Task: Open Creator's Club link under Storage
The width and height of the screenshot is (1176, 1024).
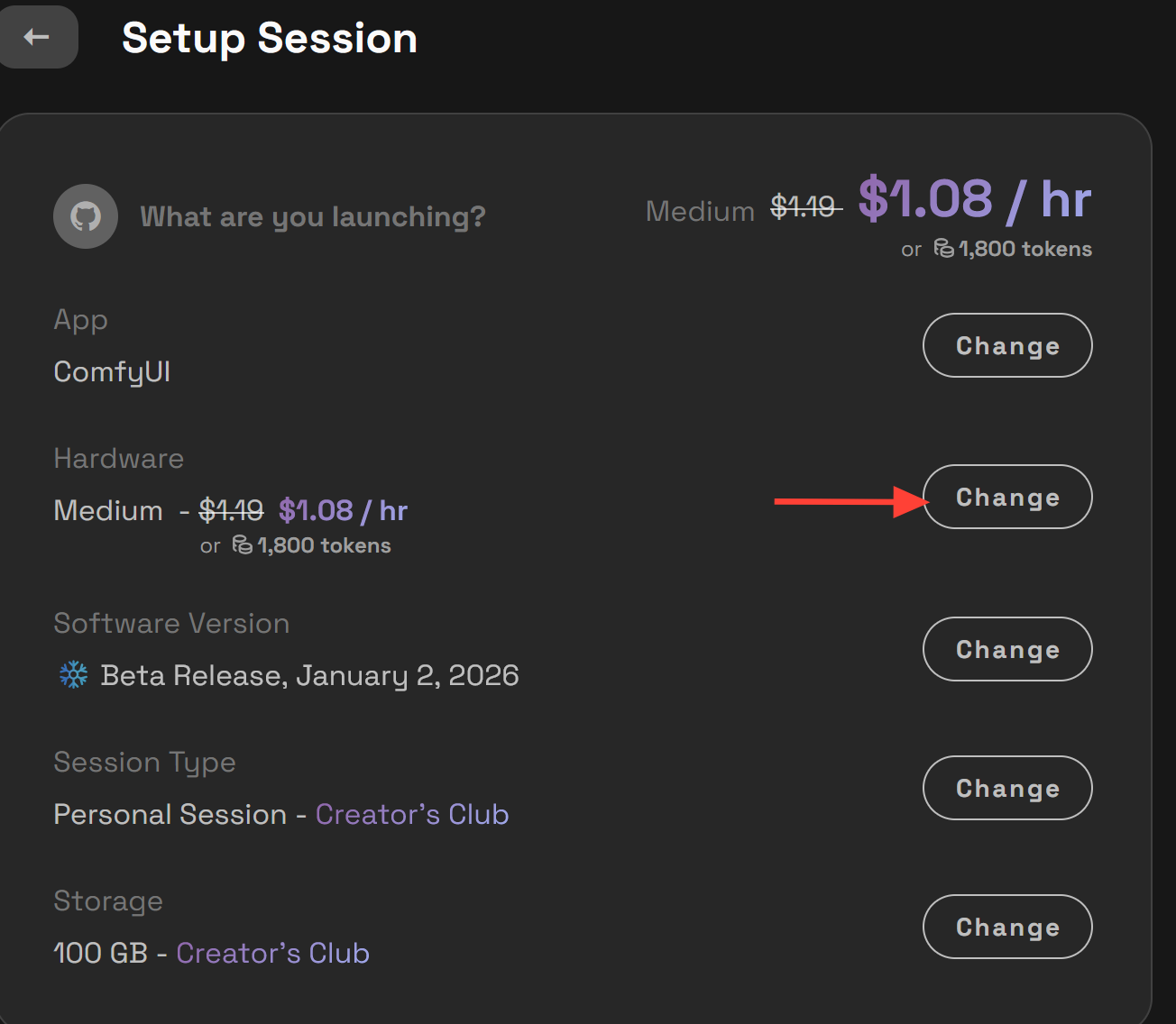Action: tap(272, 953)
